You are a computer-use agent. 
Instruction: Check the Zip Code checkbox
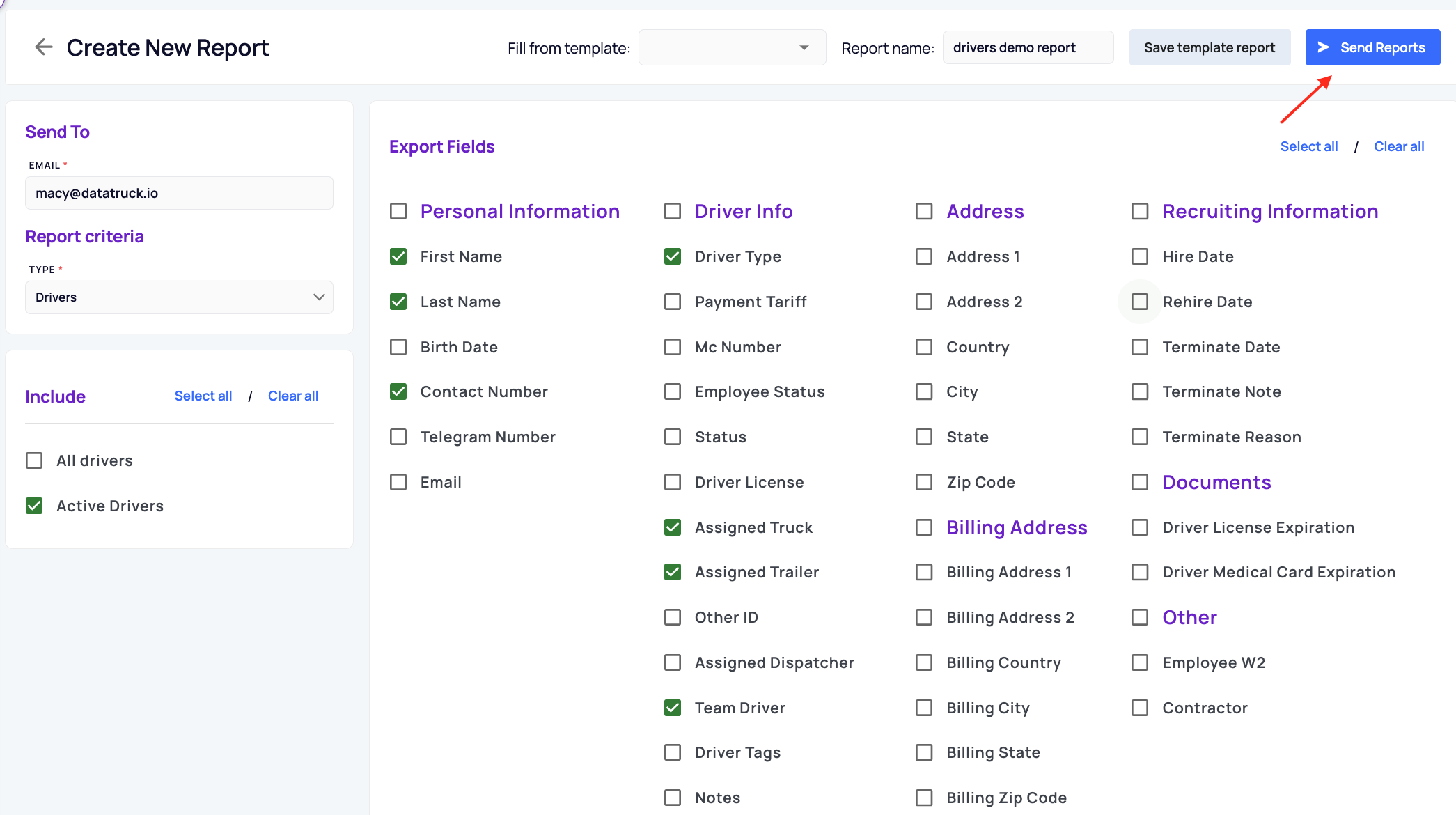[x=924, y=482]
